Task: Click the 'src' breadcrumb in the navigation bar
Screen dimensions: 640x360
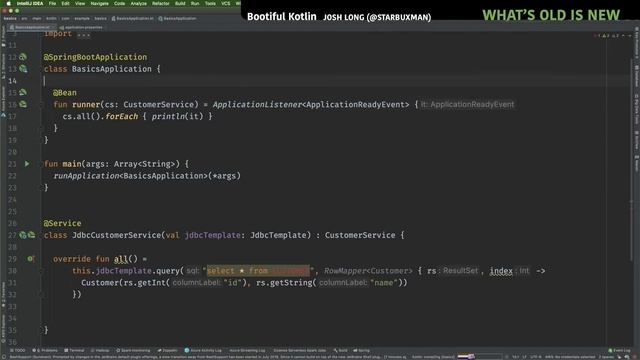Action: pos(24,18)
